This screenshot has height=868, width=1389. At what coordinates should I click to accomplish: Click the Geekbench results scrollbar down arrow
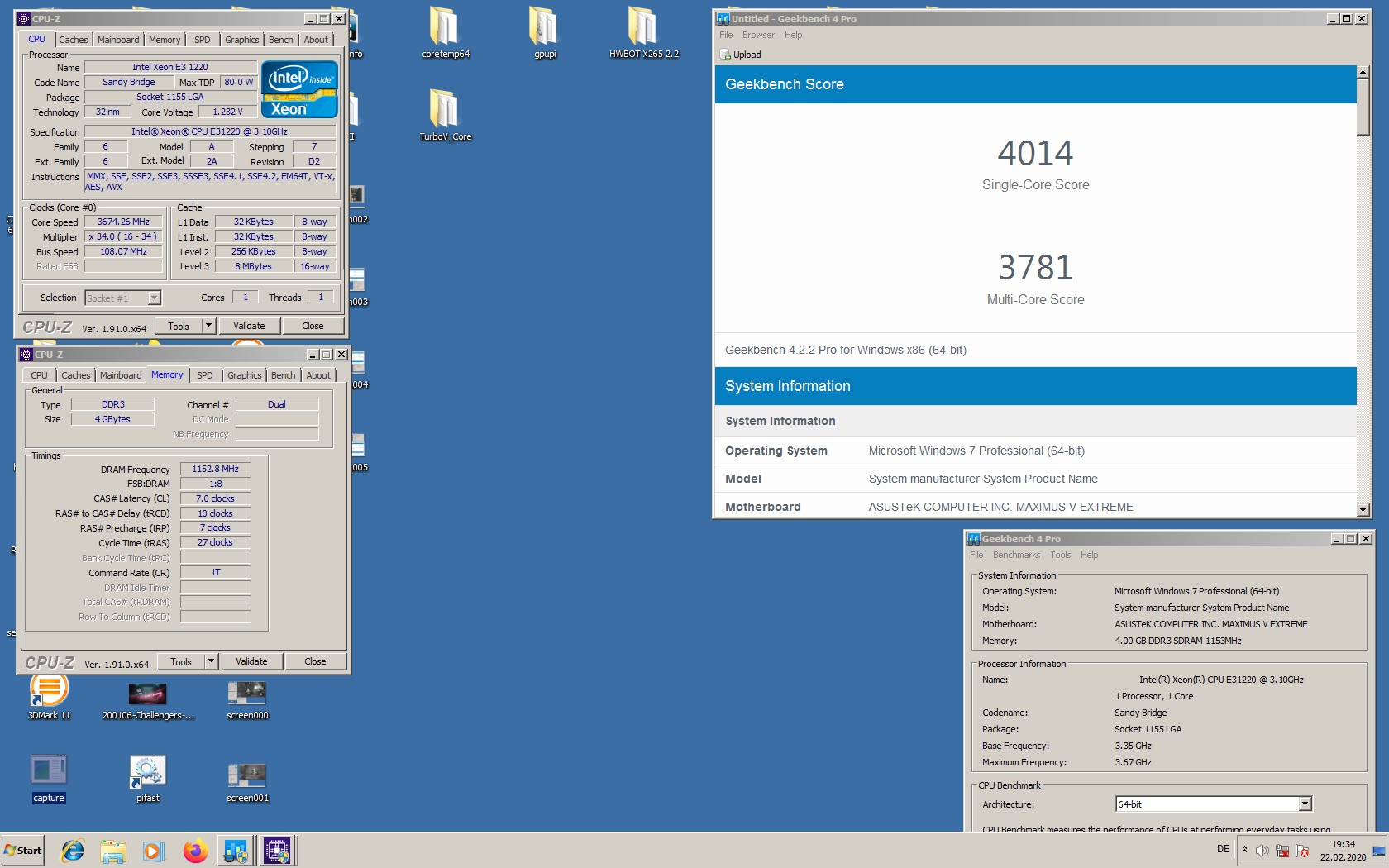point(1363,510)
